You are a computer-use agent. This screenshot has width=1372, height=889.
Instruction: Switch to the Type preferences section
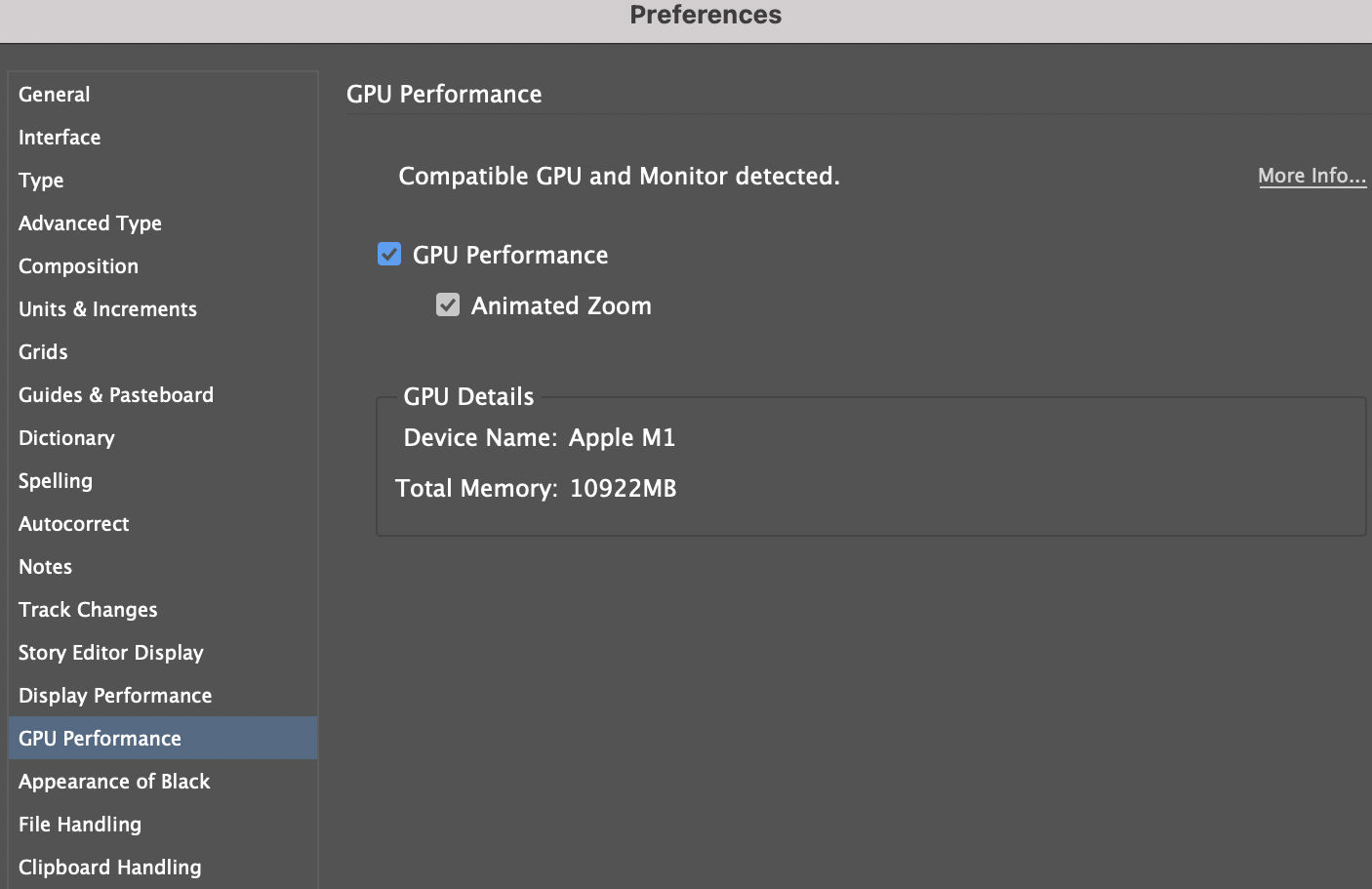coord(41,181)
